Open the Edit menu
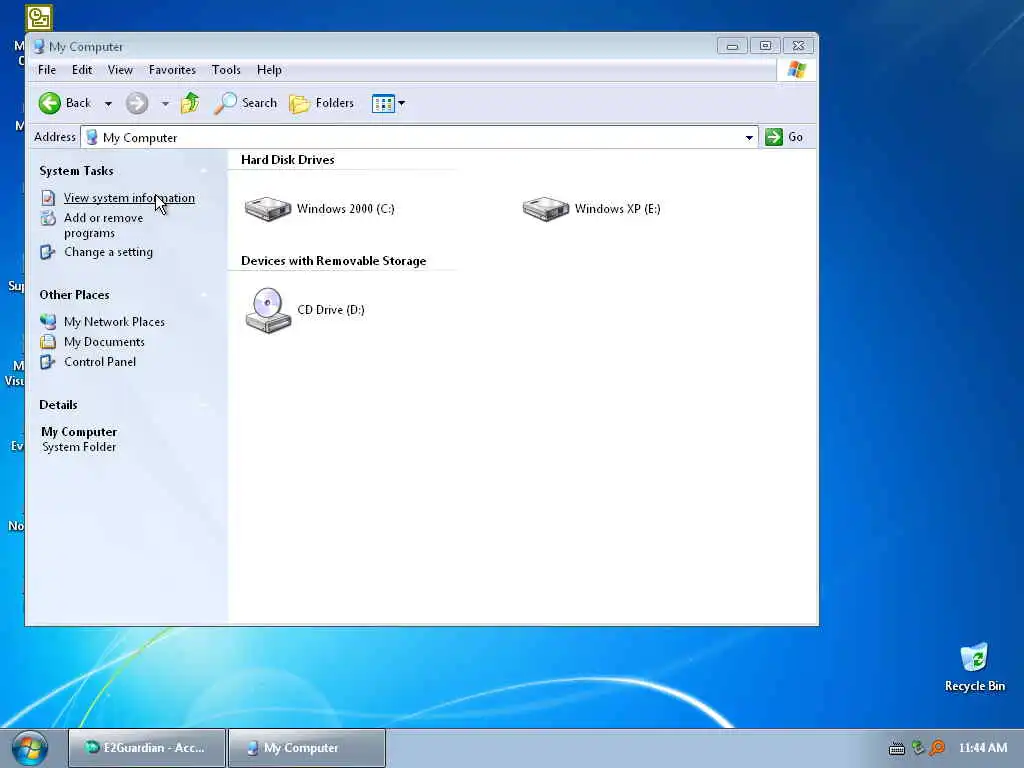Viewport: 1024px width, 768px height. pos(82,70)
